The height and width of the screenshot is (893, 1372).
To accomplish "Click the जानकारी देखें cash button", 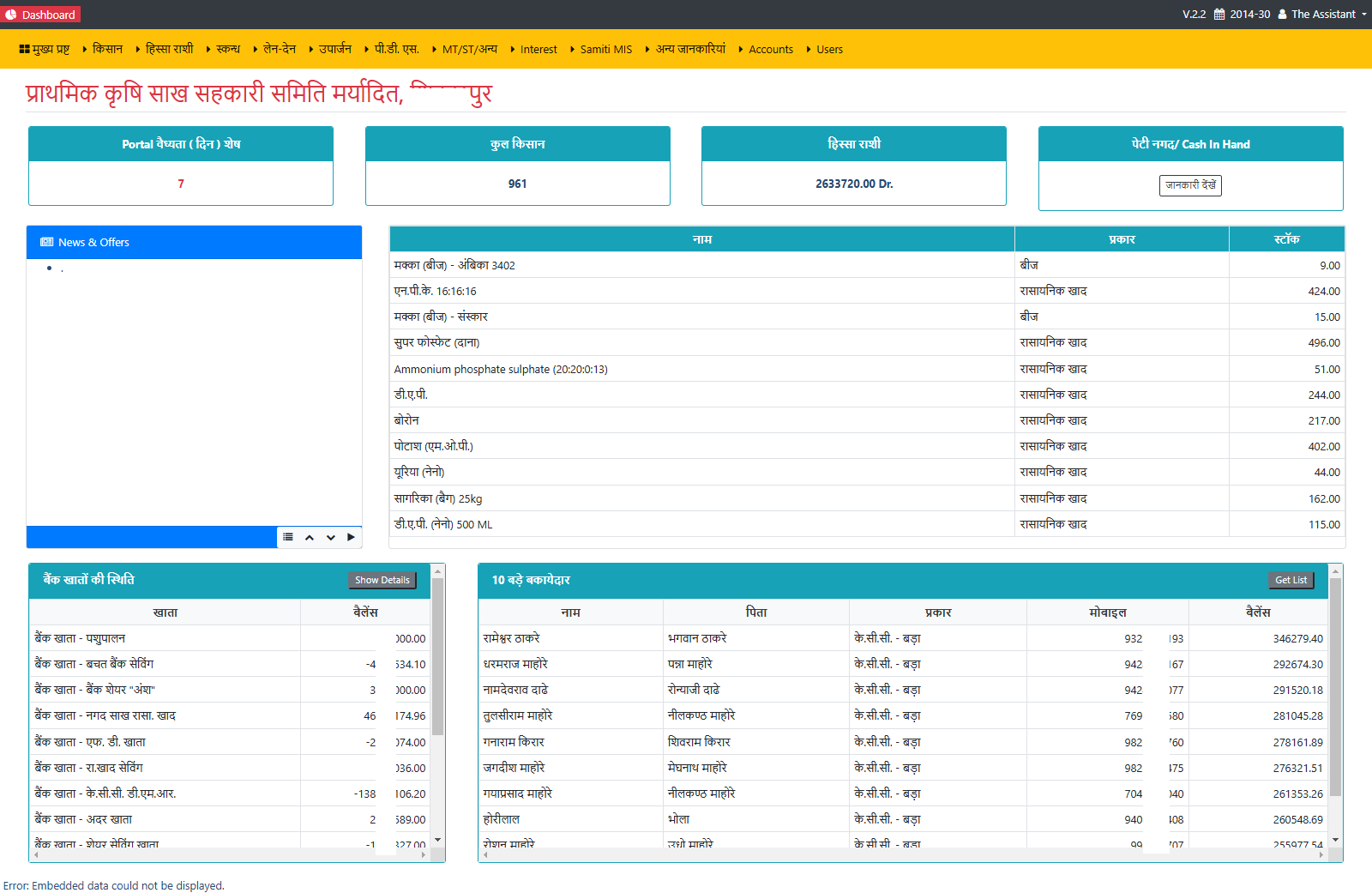I will pyautogui.click(x=1190, y=185).
